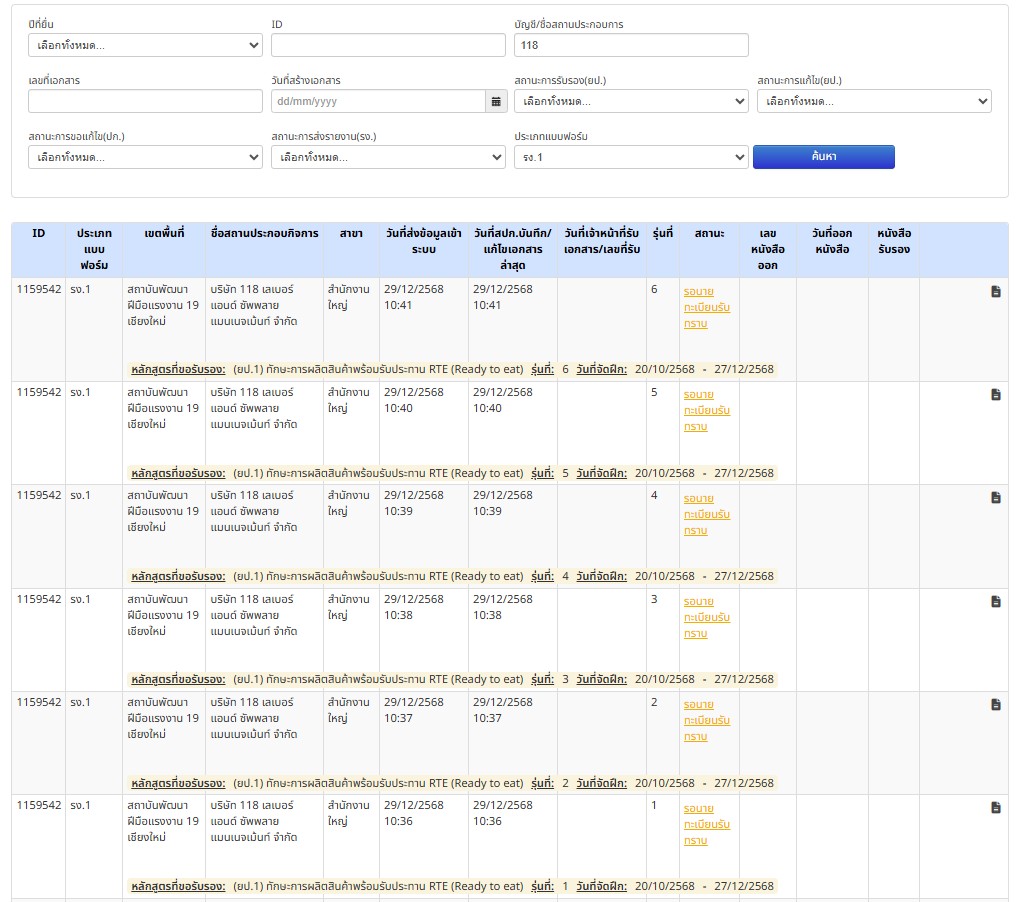
Task: Open the สถานะการส่งรายงาน(รง.) dropdown
Action: point(388,157)
